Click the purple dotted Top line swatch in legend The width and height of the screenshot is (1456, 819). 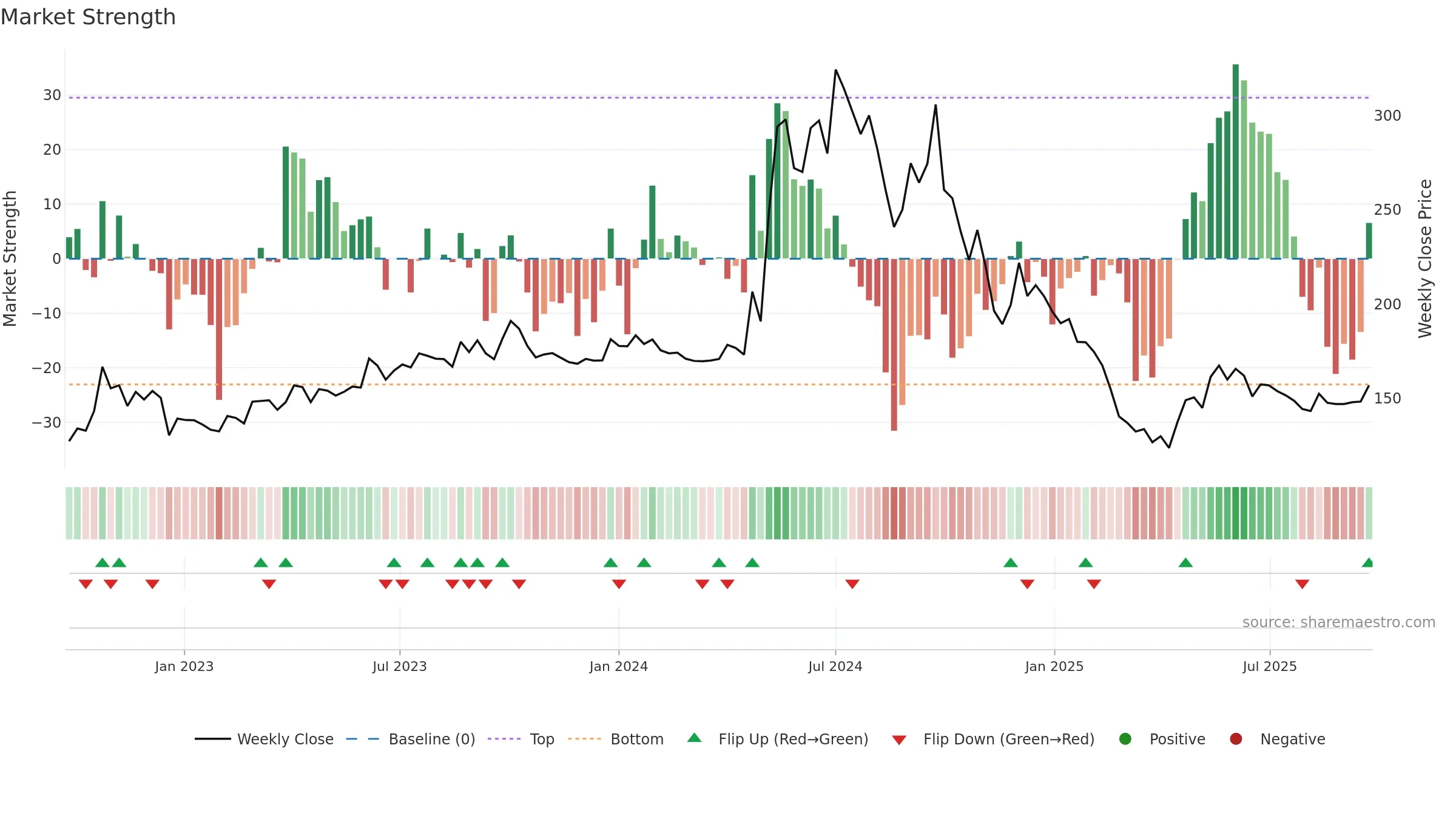tap(504, 739)
